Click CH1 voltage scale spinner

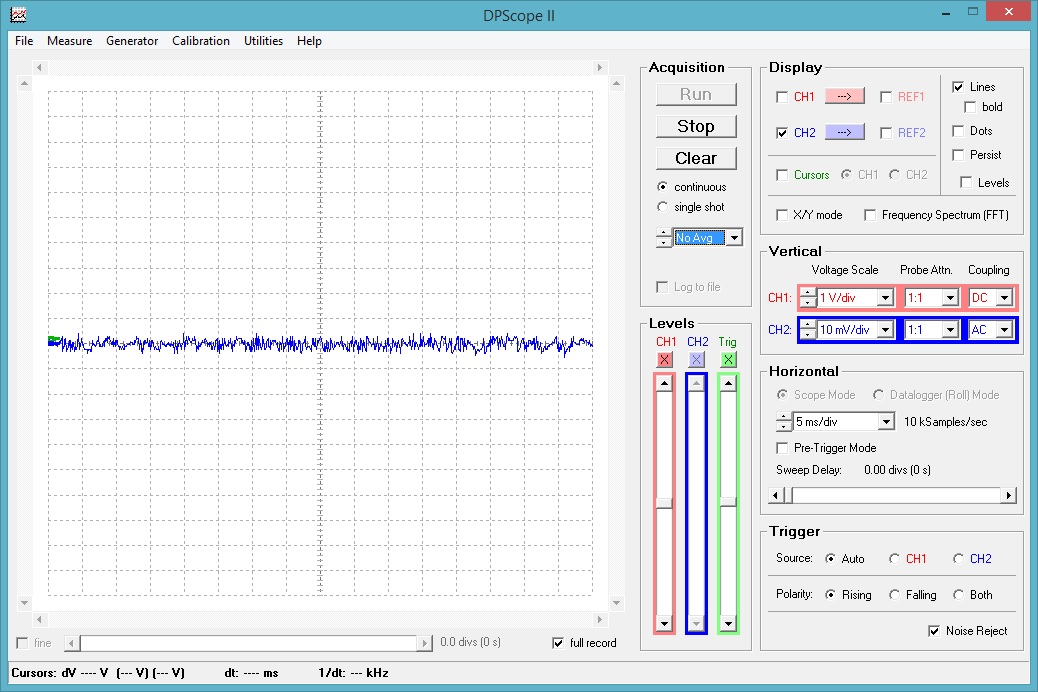[808, 298]
